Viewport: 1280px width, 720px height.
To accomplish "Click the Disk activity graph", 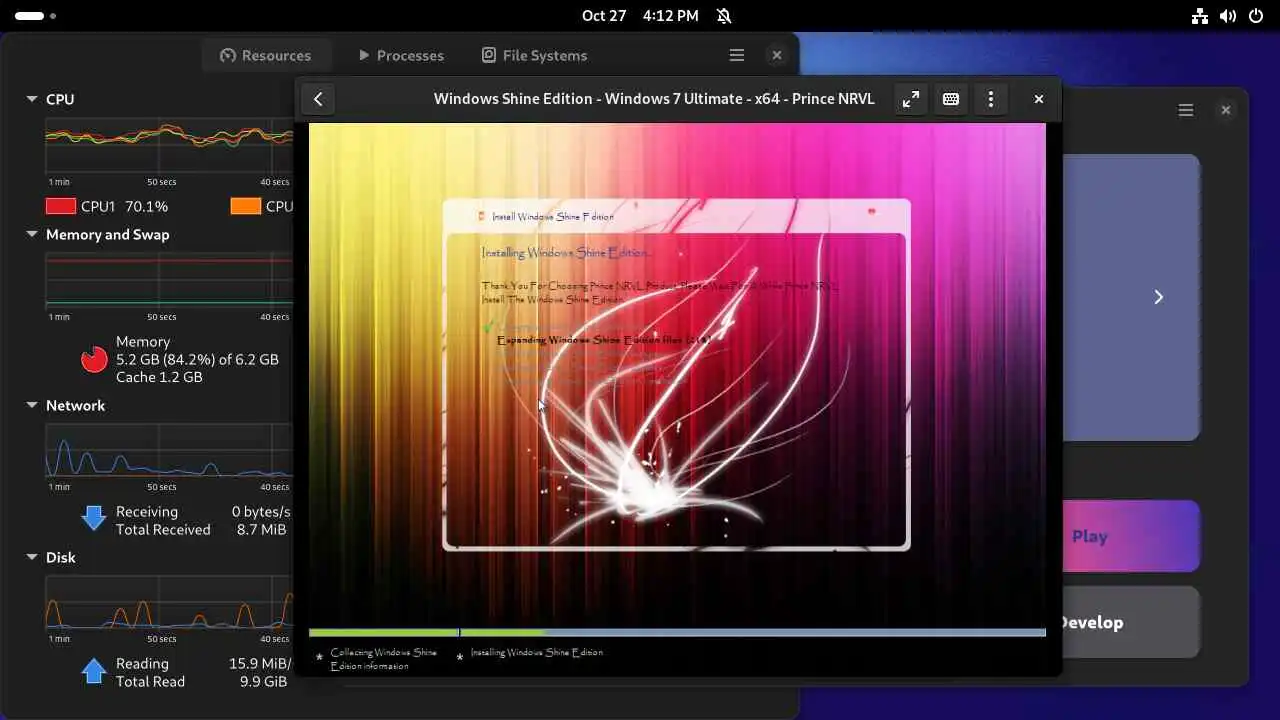I will click(x=169, y=604).
